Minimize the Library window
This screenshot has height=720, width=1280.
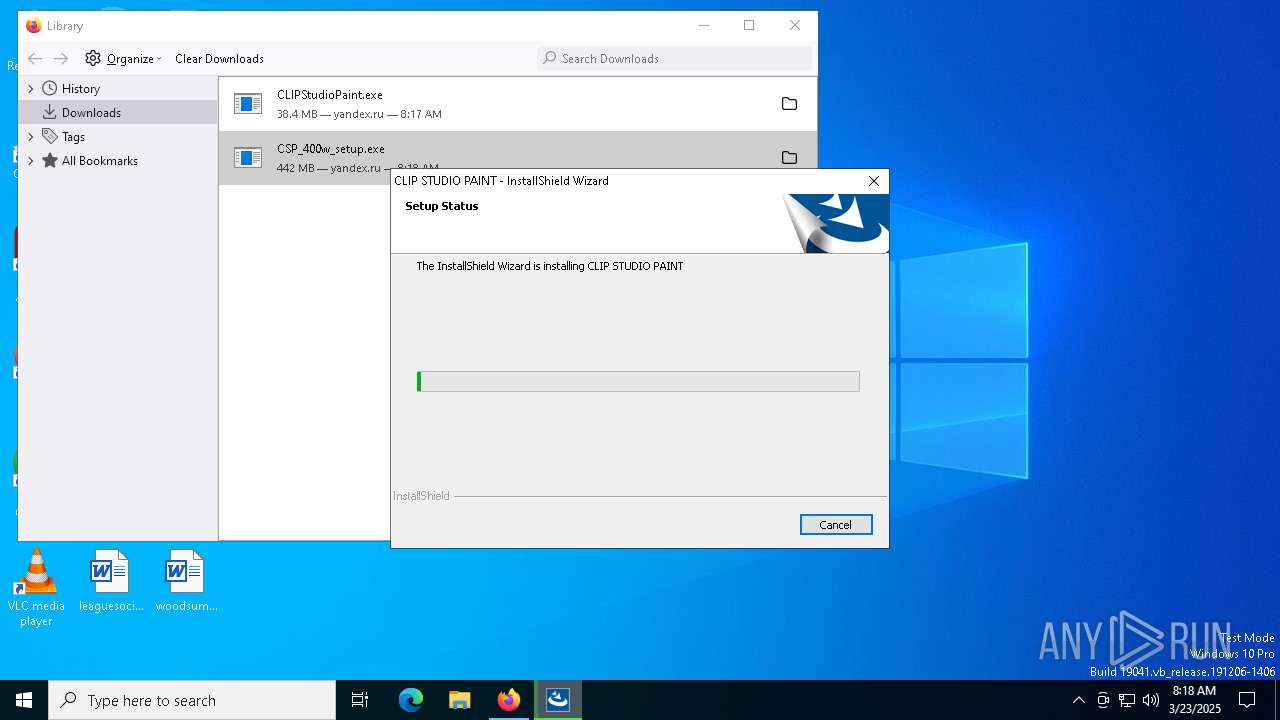coord(704,26)
